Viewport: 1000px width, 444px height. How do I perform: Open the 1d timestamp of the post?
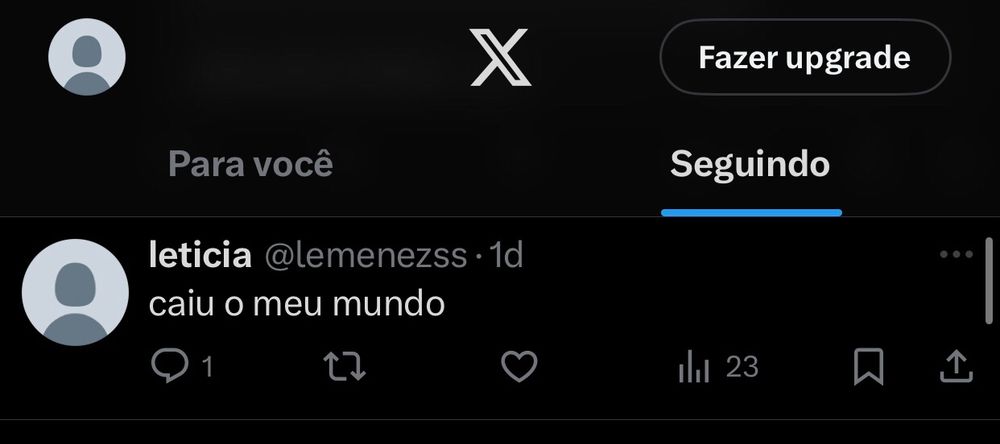pos(506,256)
